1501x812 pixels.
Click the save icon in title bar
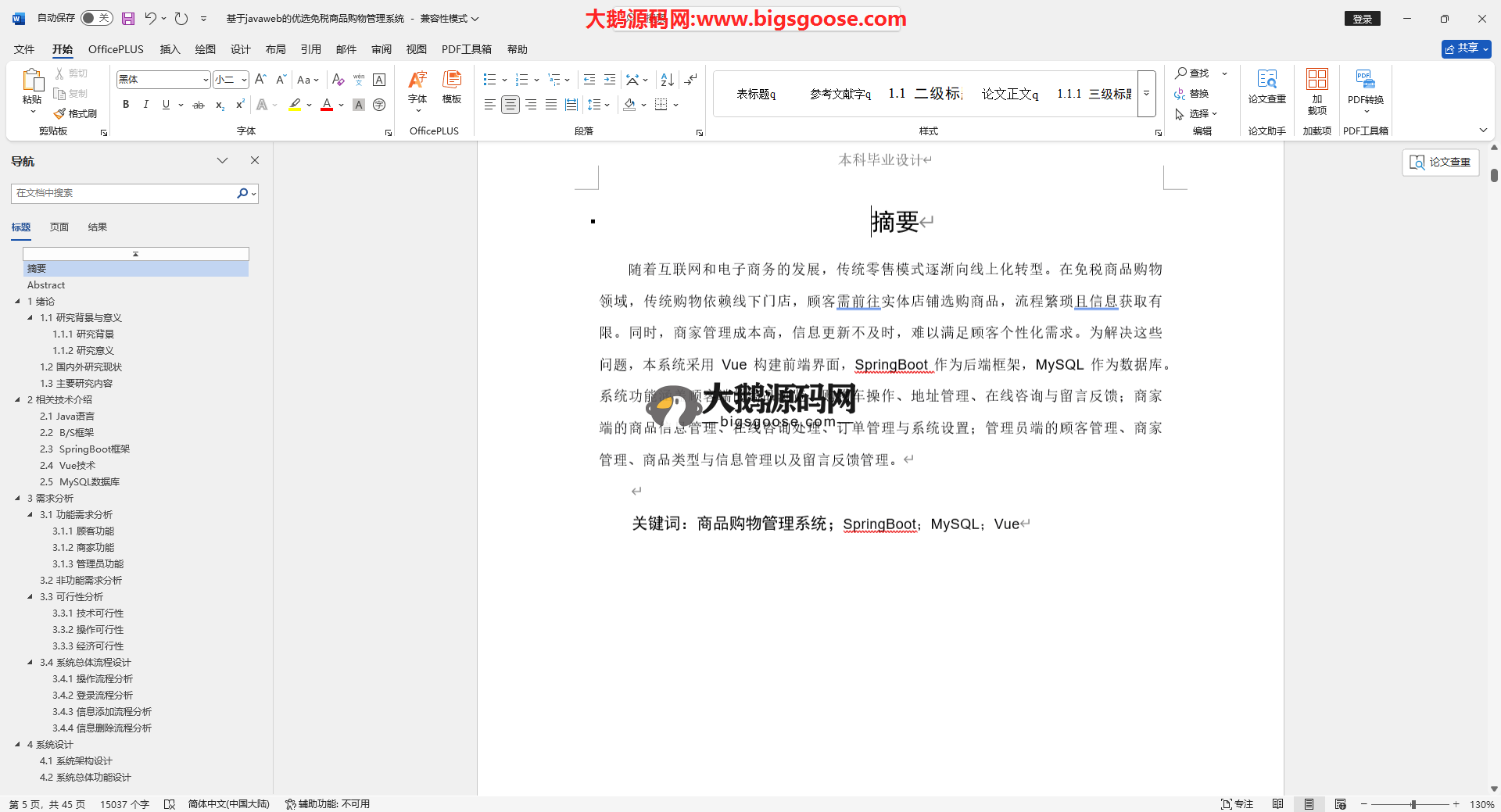click(x=128, y=18)
